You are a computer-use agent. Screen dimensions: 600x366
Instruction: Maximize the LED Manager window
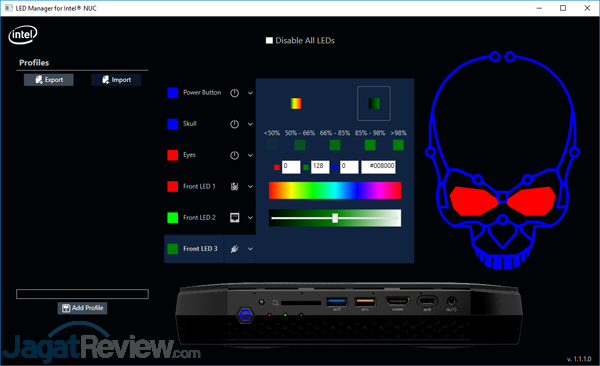(563, 8)
